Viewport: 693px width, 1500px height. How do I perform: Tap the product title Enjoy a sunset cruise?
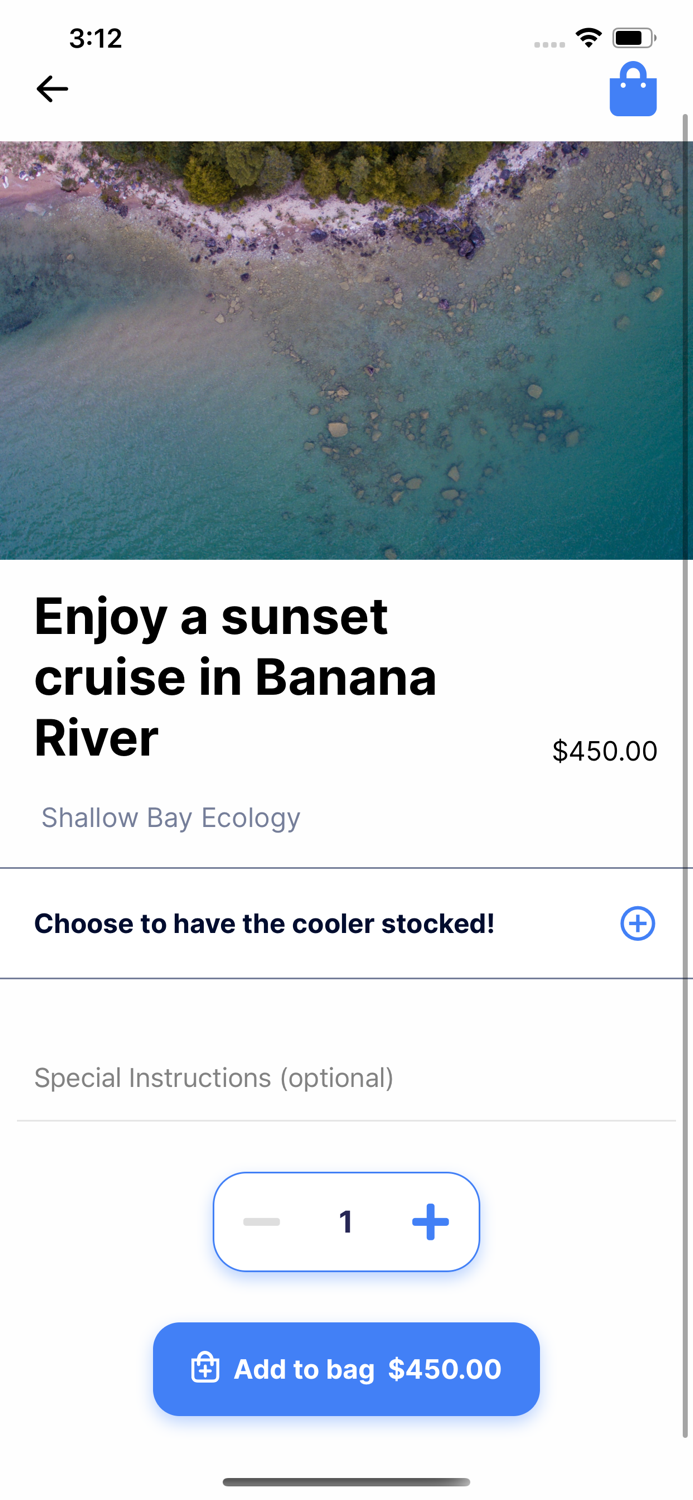pyautogui.click(x=235, y=677)
